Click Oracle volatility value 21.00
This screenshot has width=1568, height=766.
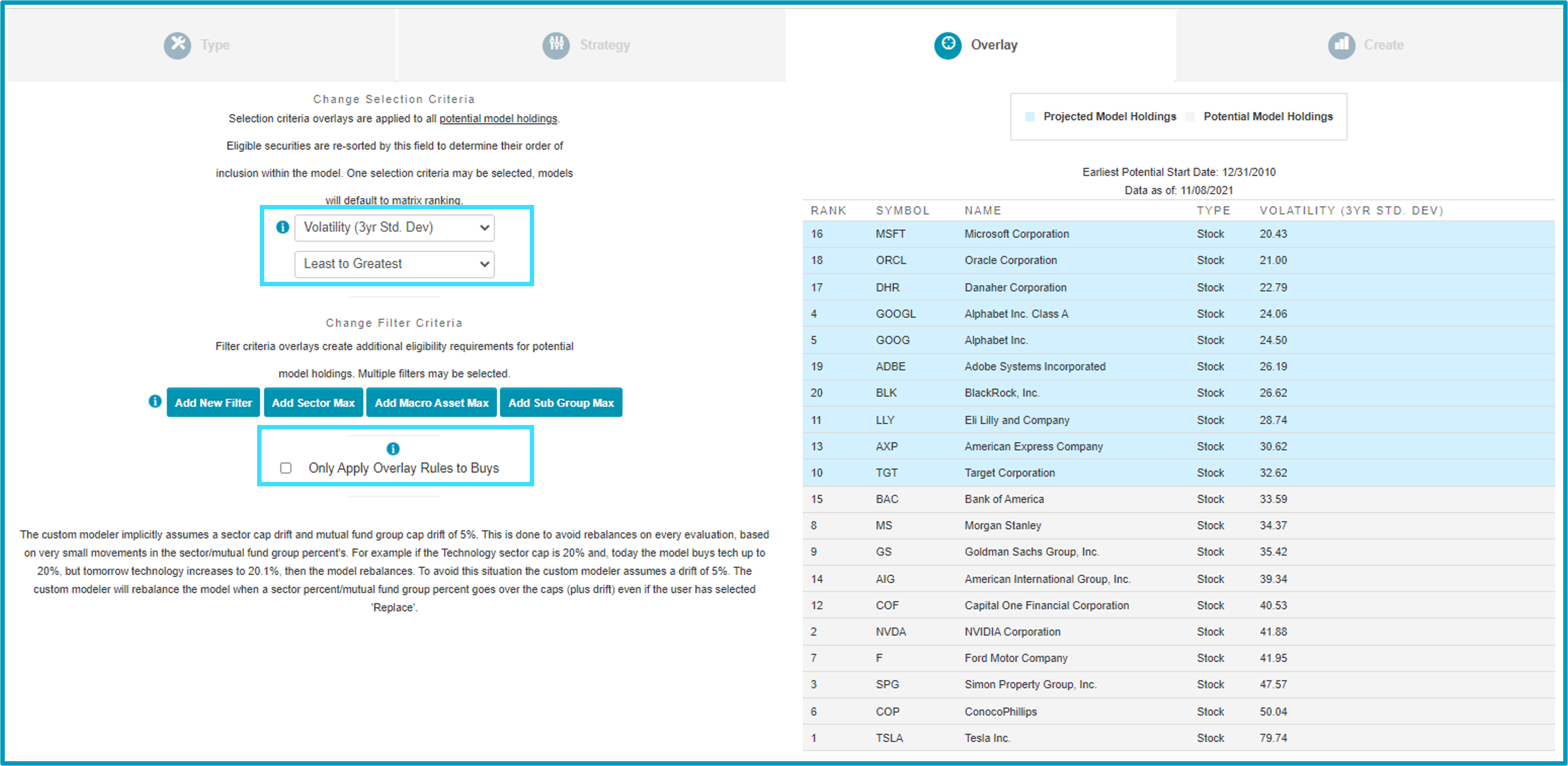pos(1273,260)
